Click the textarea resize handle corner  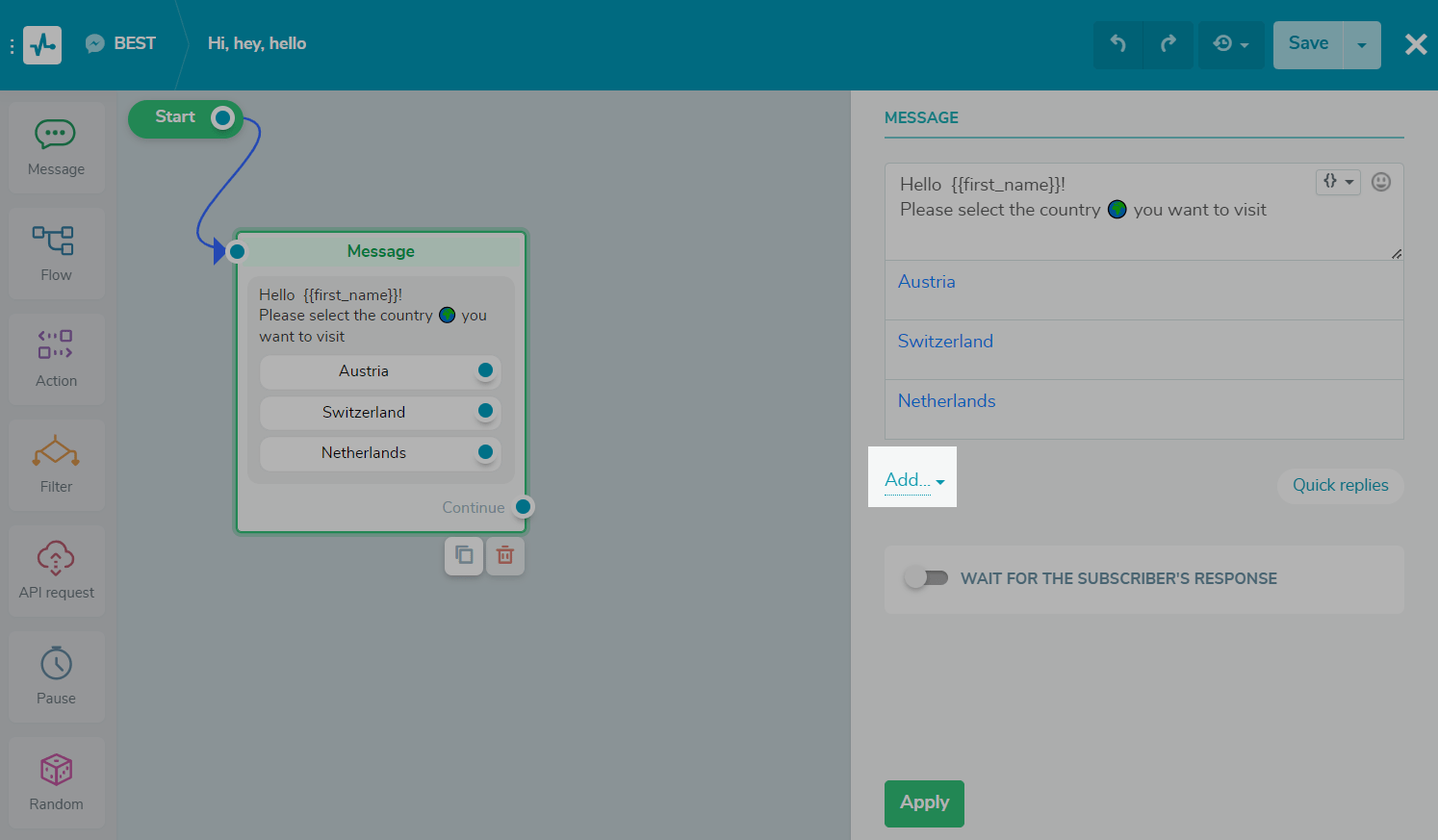click(1397, 253)
